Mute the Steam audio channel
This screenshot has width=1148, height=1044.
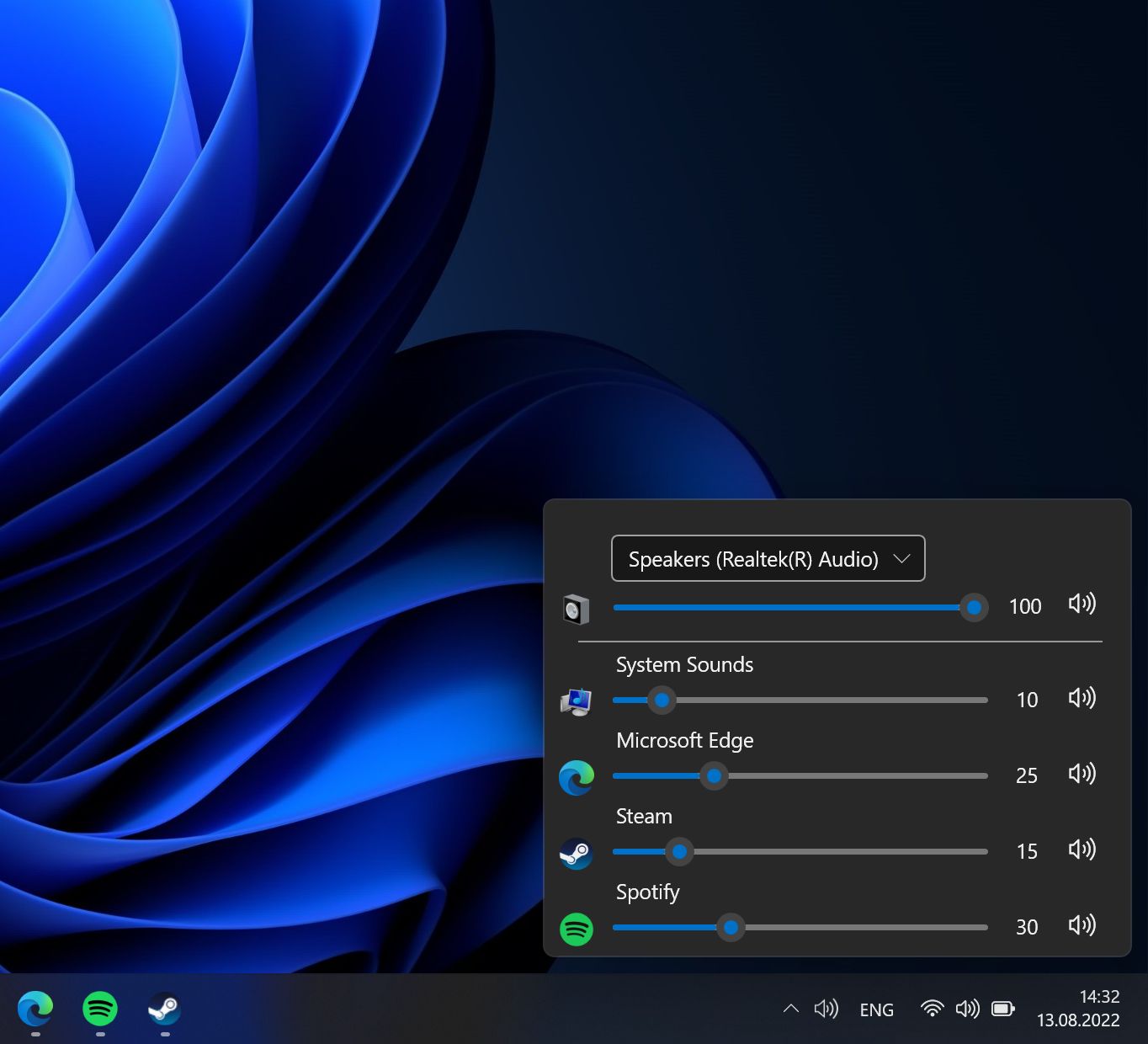[1082, 850]
